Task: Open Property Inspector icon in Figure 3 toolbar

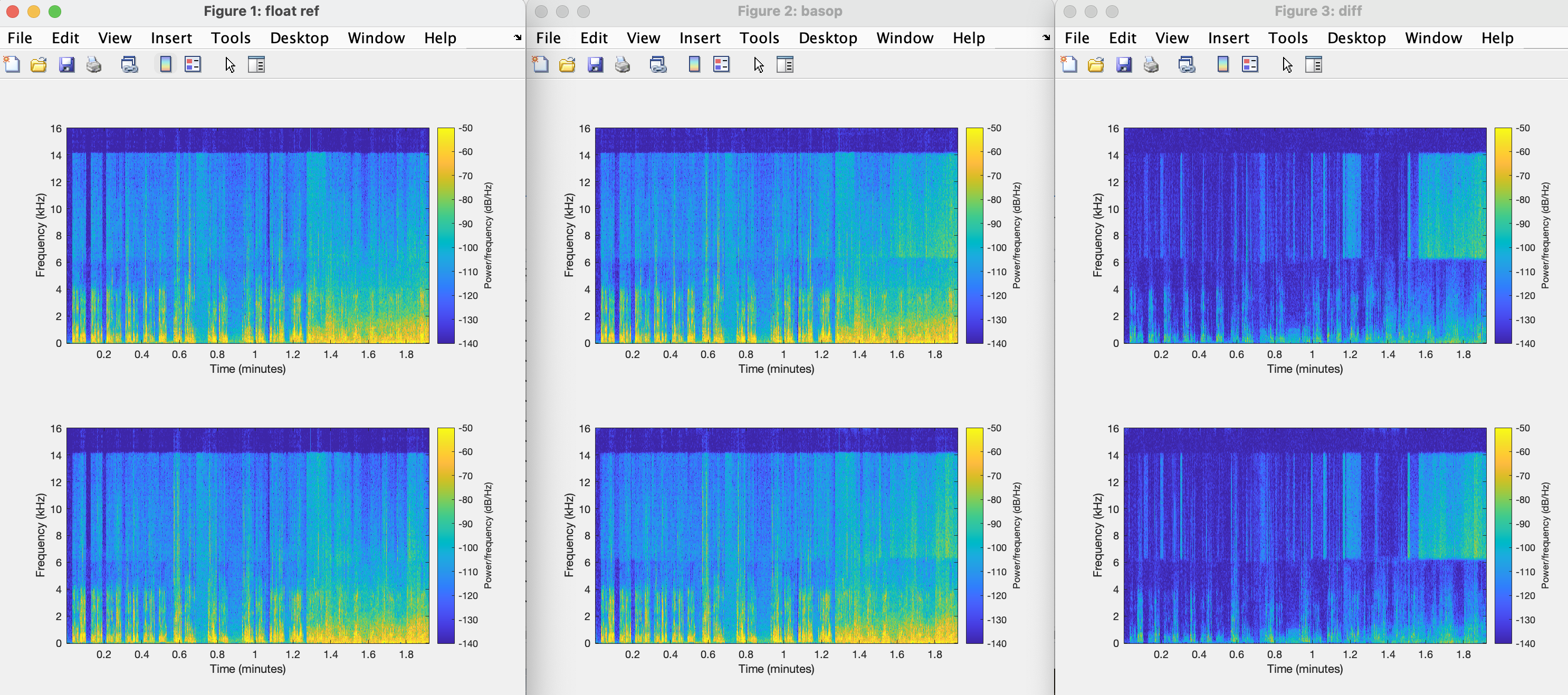Action: coord(1314,64)
